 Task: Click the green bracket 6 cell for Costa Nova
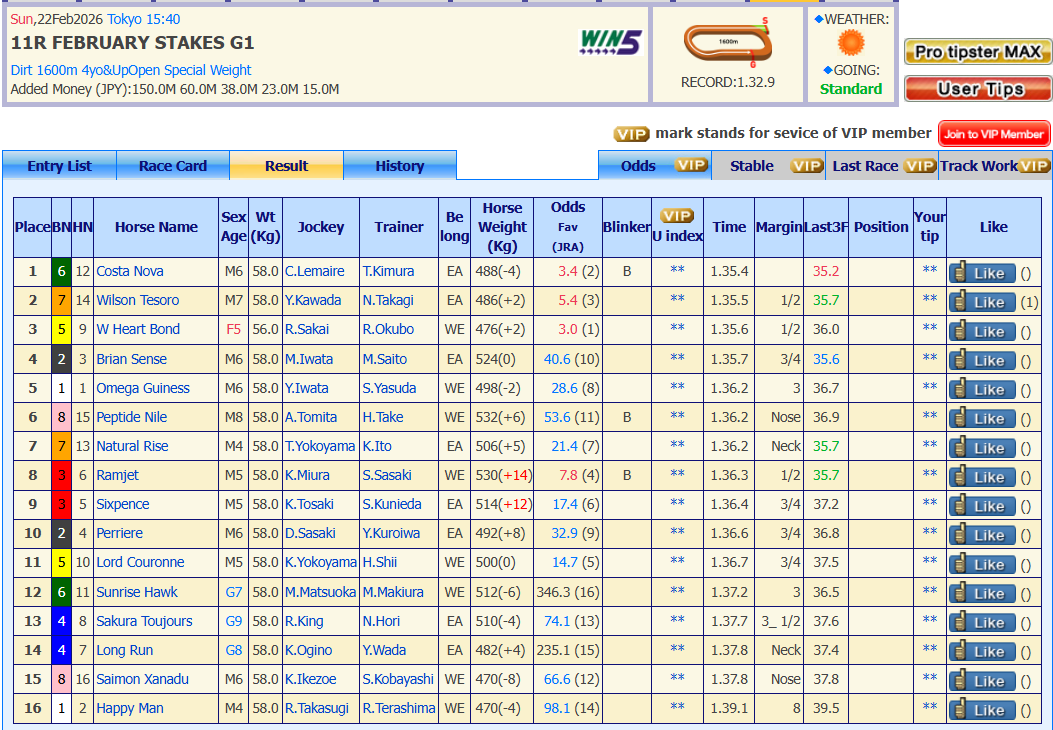point(61,271)
